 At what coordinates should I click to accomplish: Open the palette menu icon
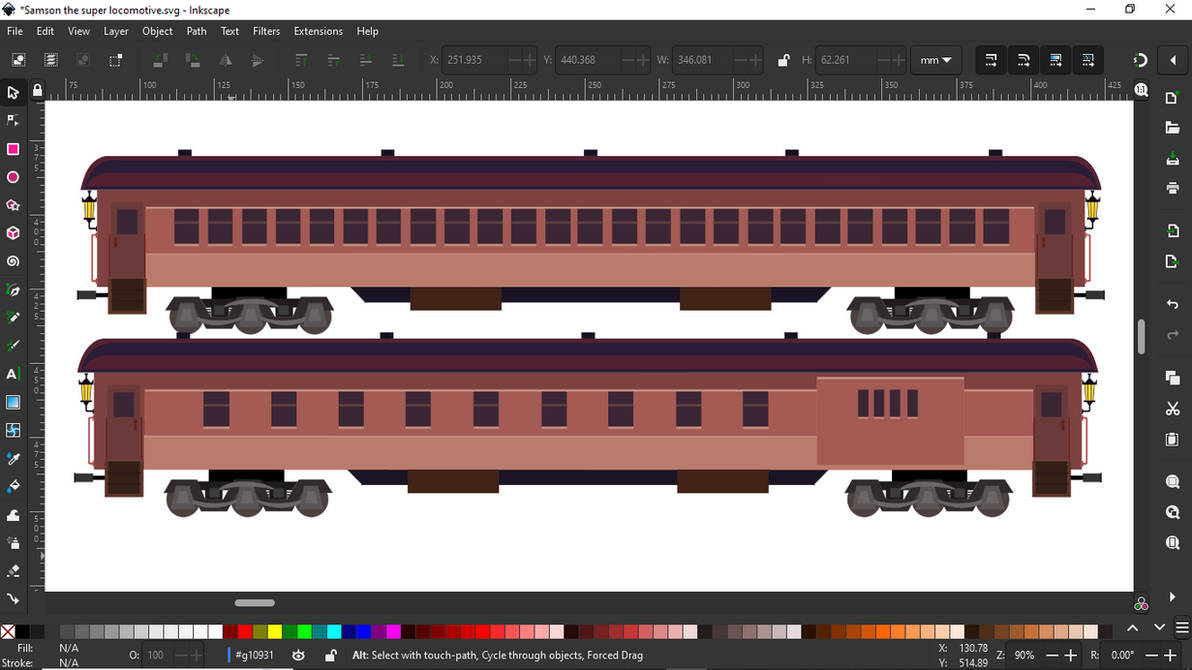coord(1182,628)
